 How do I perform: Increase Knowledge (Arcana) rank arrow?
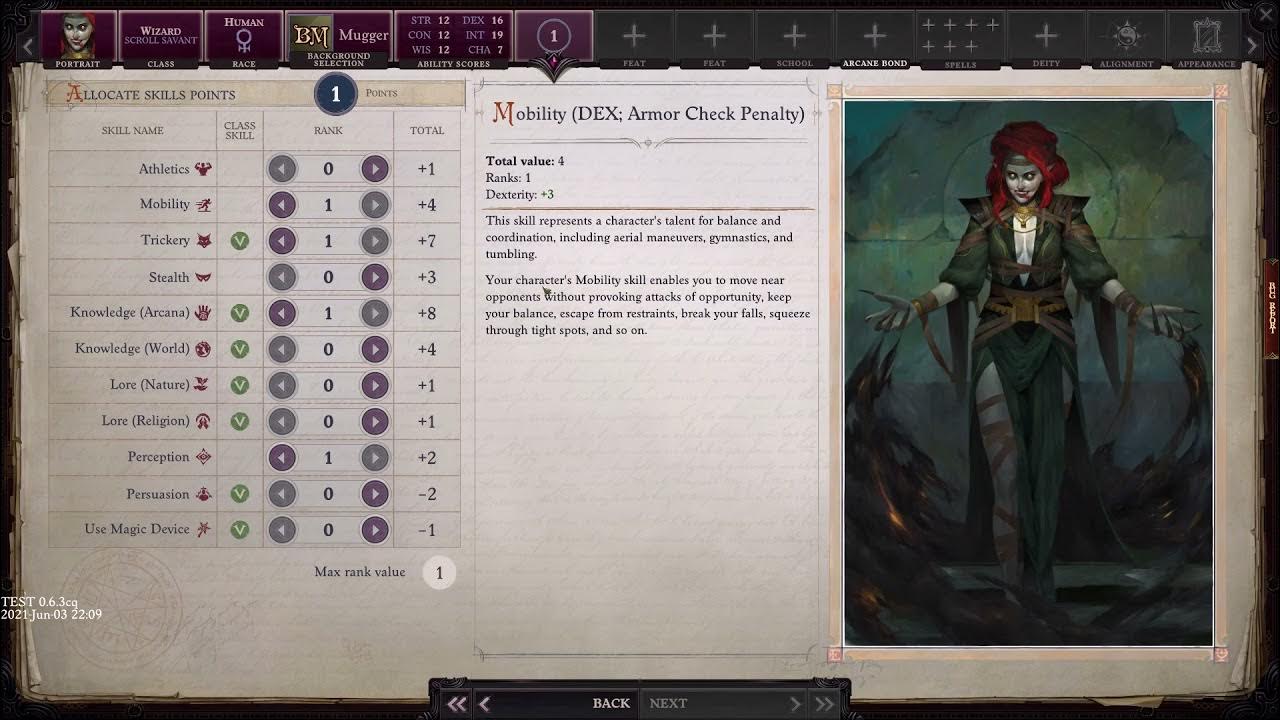374,313
